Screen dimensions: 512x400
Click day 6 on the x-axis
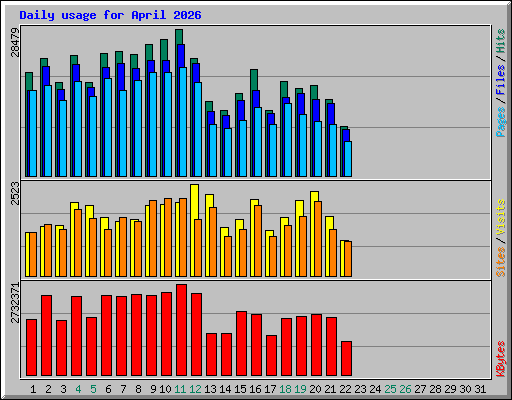[108, 389]
